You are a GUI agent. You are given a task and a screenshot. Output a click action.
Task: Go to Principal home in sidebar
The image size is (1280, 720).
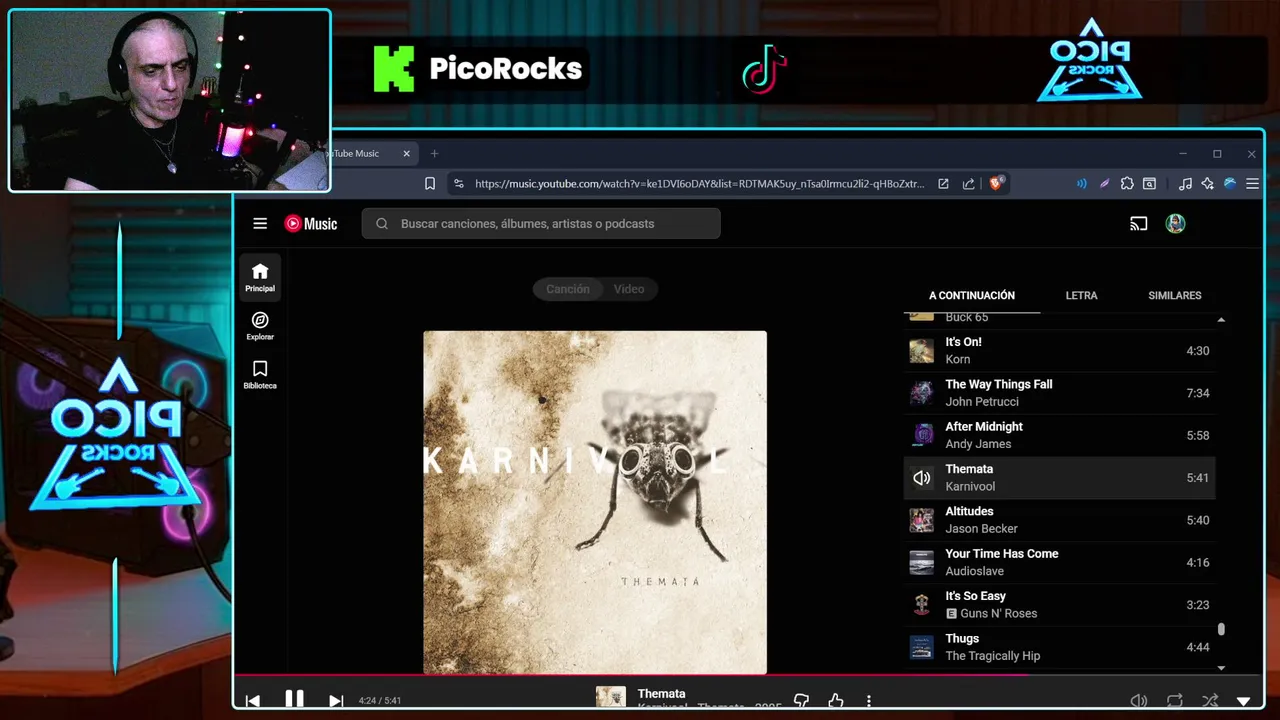point(260,277)
